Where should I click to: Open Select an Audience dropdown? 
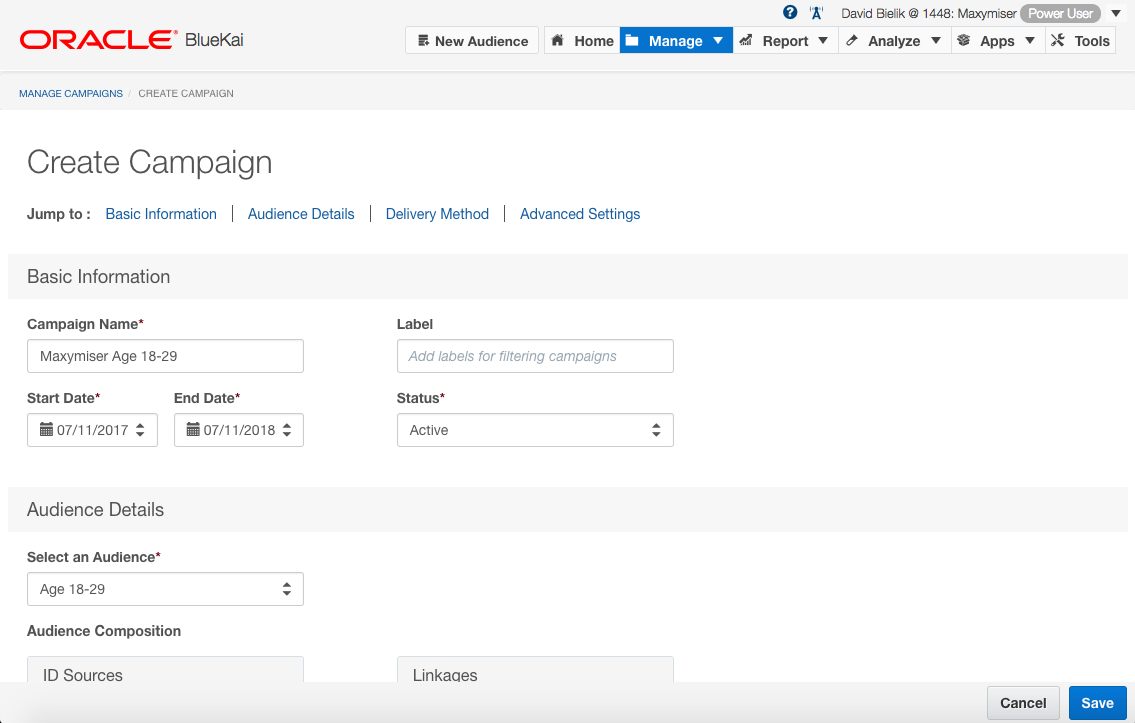pyautogui.click(x=165, y=589)
